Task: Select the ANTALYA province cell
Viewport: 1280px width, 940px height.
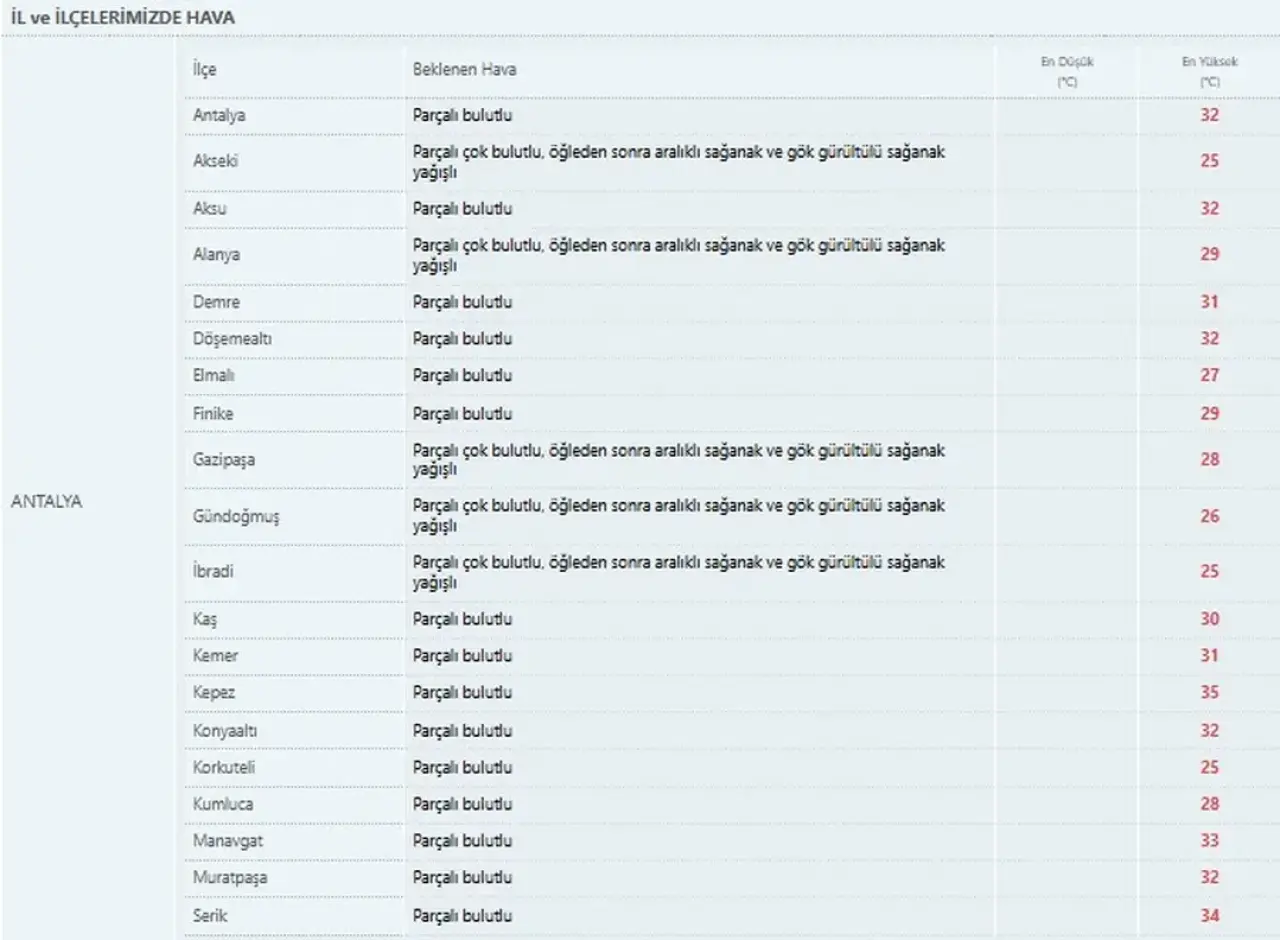Action: click(46, 502)
